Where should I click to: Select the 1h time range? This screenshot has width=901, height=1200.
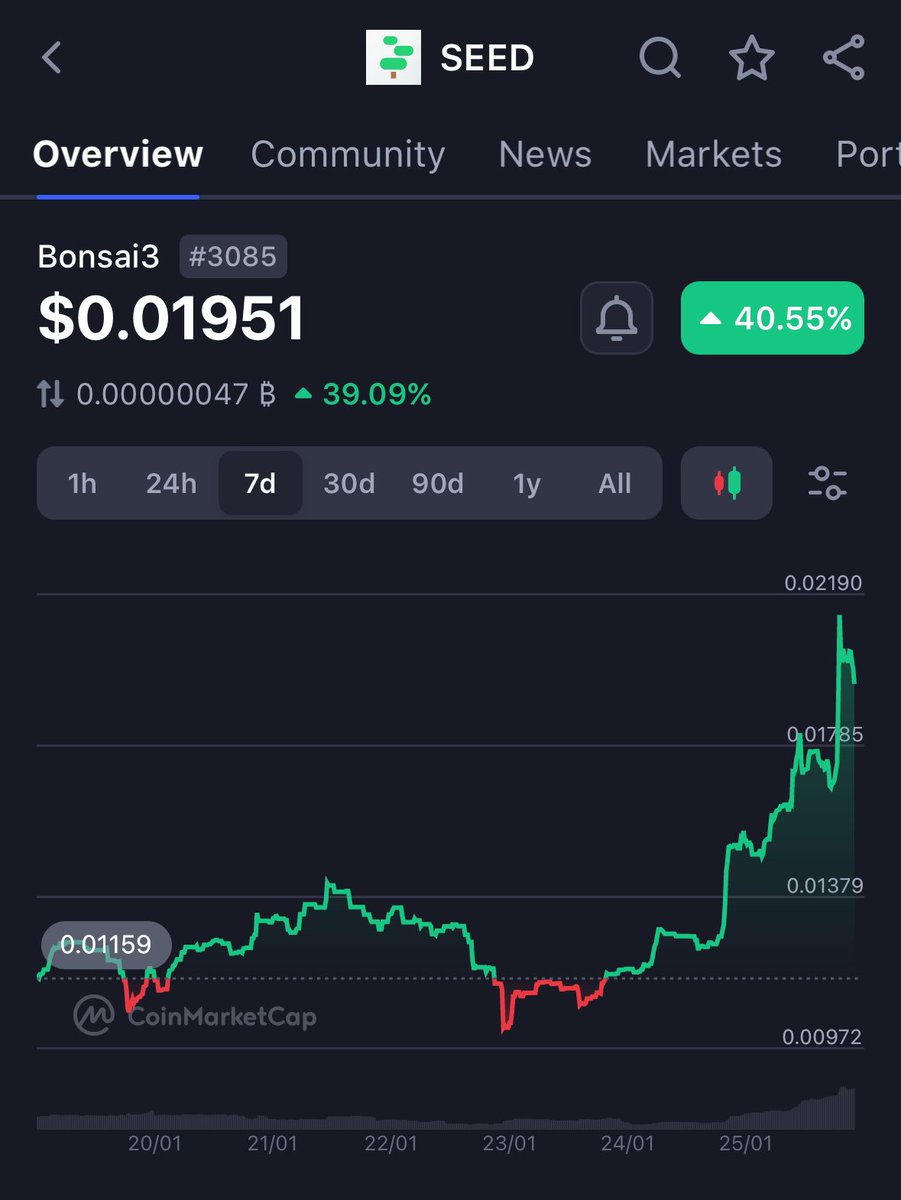click(x=82, y=484)
